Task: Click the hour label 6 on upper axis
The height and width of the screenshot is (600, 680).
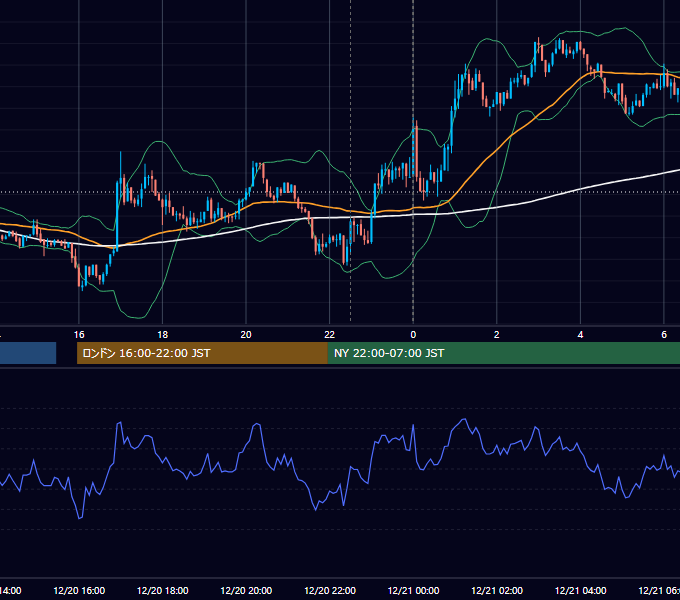Action: click(664, 335)
